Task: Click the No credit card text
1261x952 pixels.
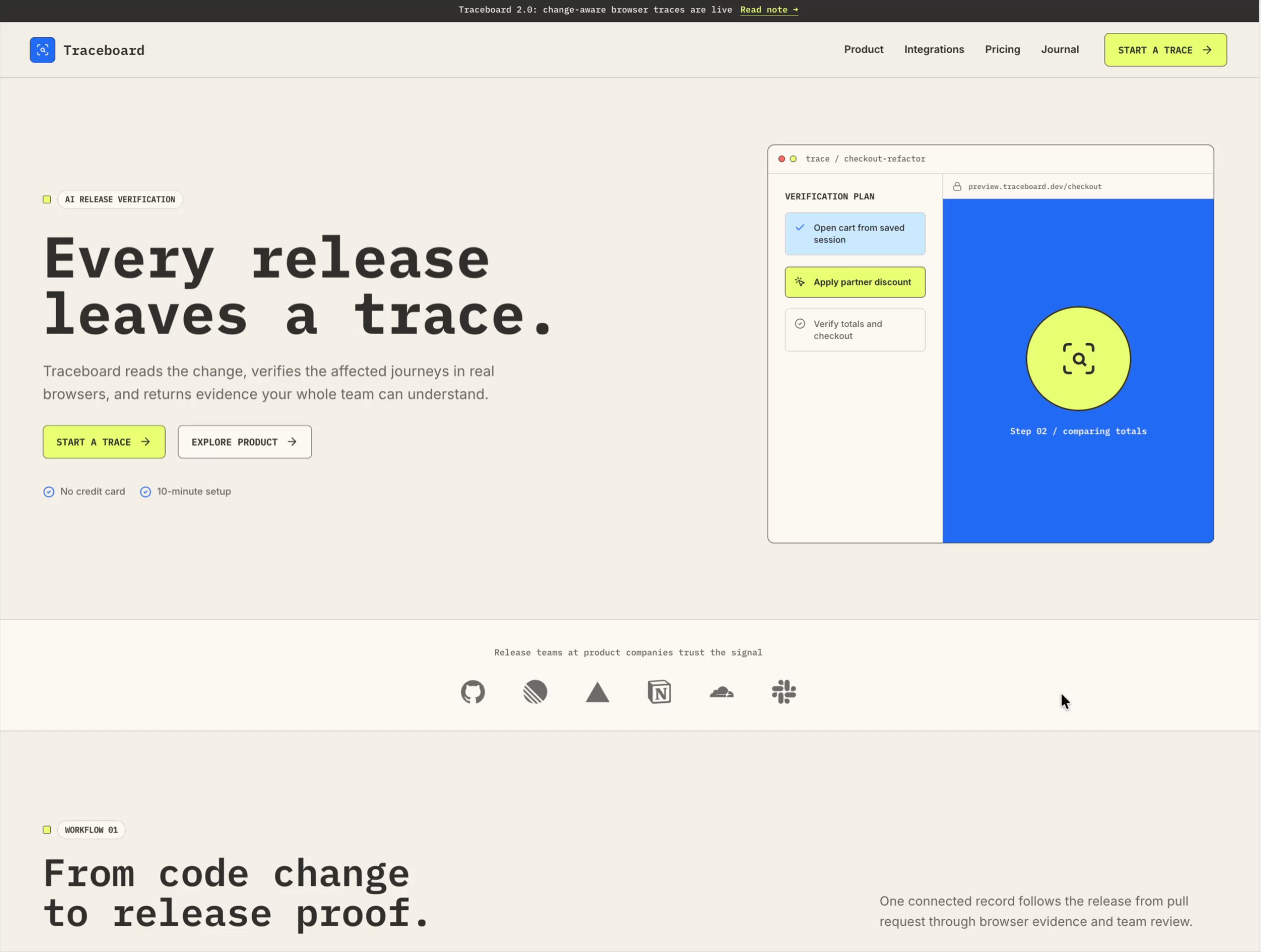Action: tap(92, 491)
